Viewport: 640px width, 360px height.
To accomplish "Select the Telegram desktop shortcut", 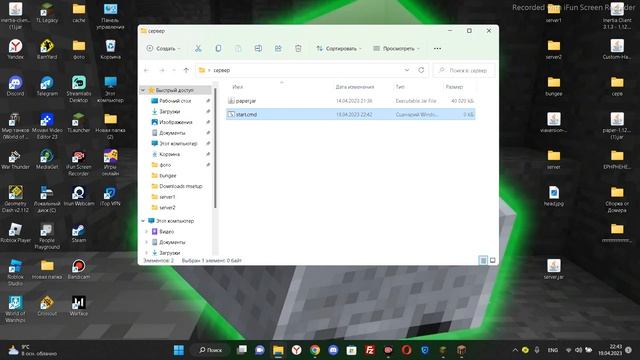I will pyautogui.click(x=47, y=86).
